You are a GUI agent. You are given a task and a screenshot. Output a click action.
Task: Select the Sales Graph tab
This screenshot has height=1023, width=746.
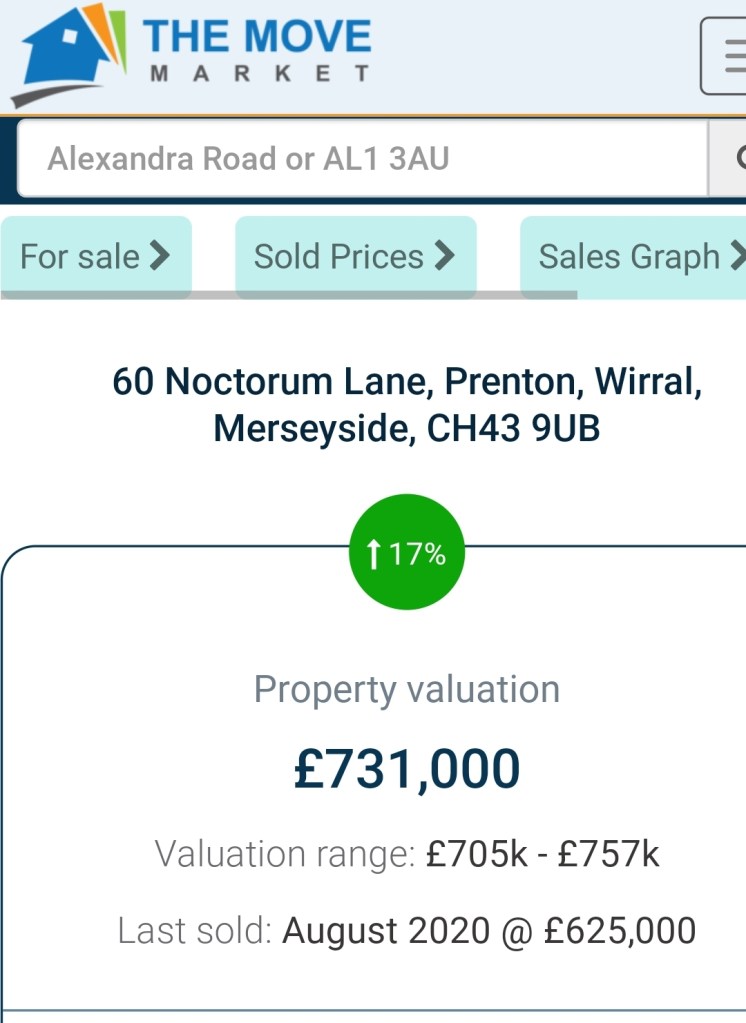pos(629,257)
